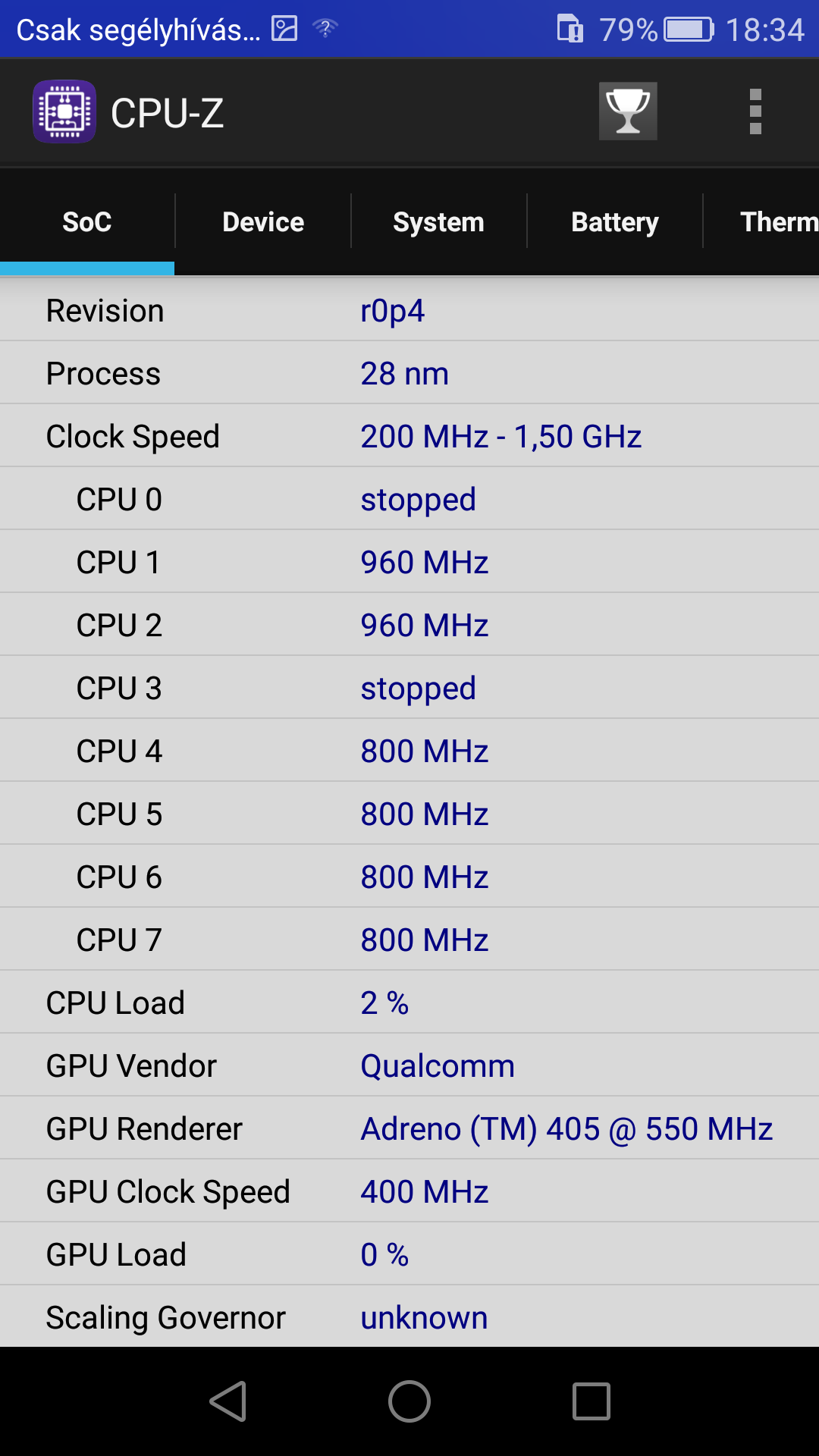
Task: Select the SoC tab
Action: [87, 222]
